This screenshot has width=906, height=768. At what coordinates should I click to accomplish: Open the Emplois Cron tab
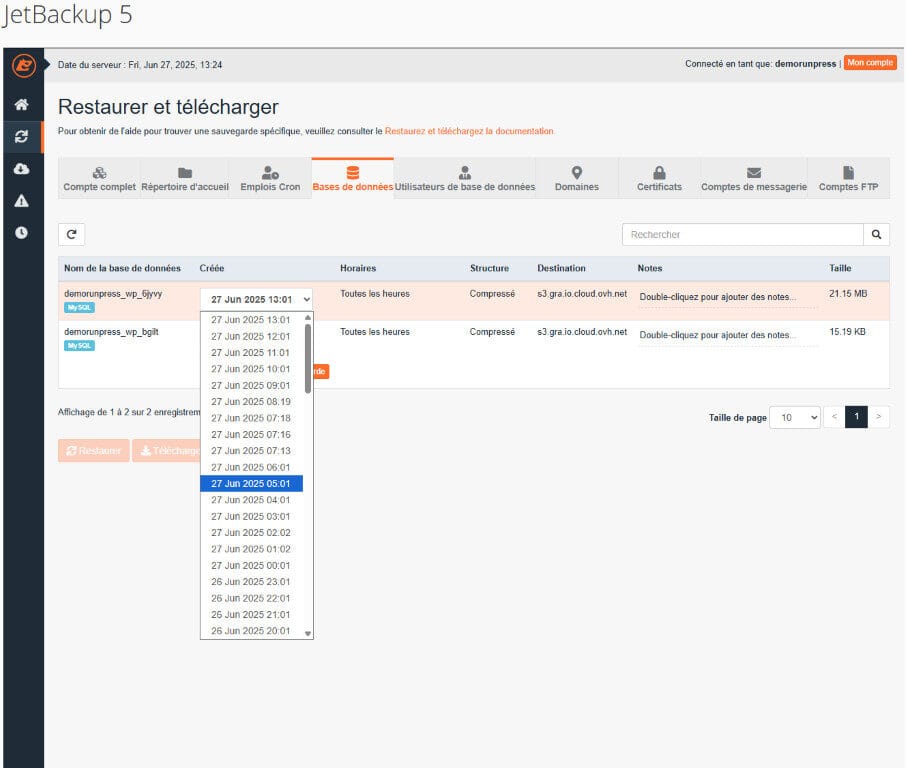(270, 179)
